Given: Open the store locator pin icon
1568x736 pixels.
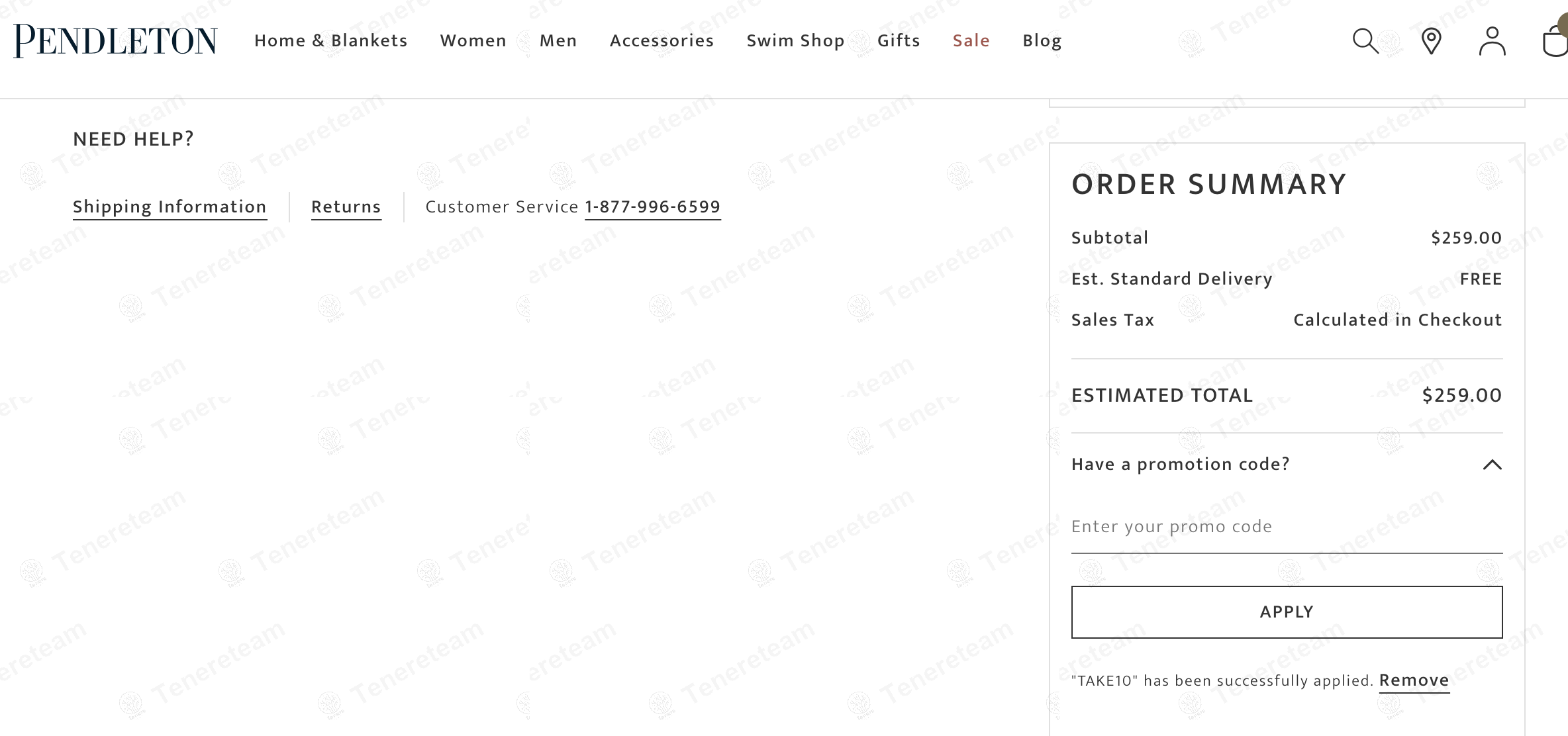Looking at the screenshot, I should pos(1431,41).
